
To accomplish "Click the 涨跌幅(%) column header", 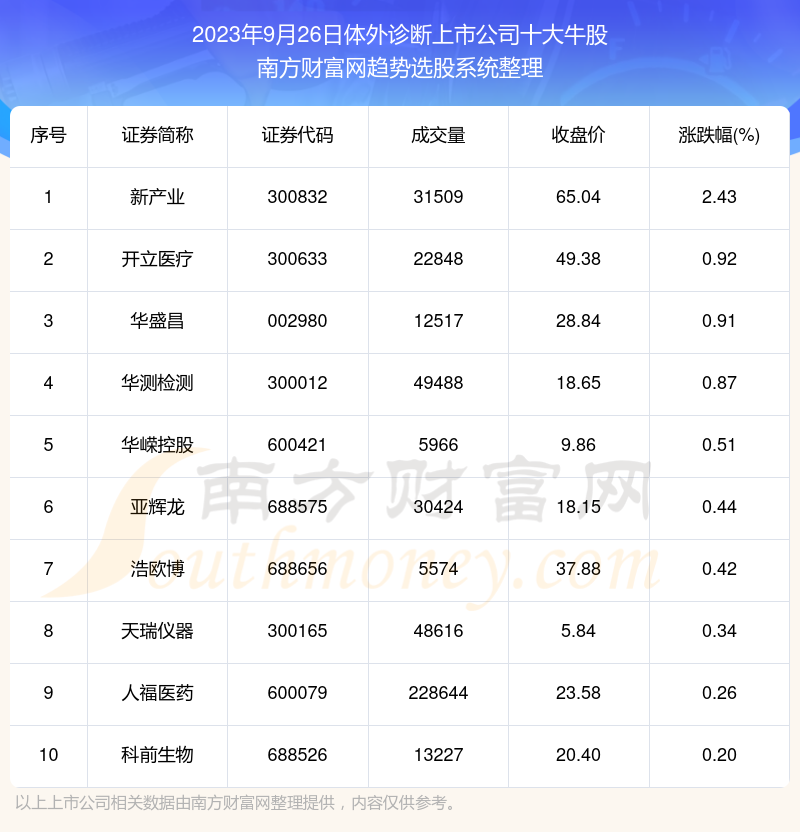I will click(719, 135).
